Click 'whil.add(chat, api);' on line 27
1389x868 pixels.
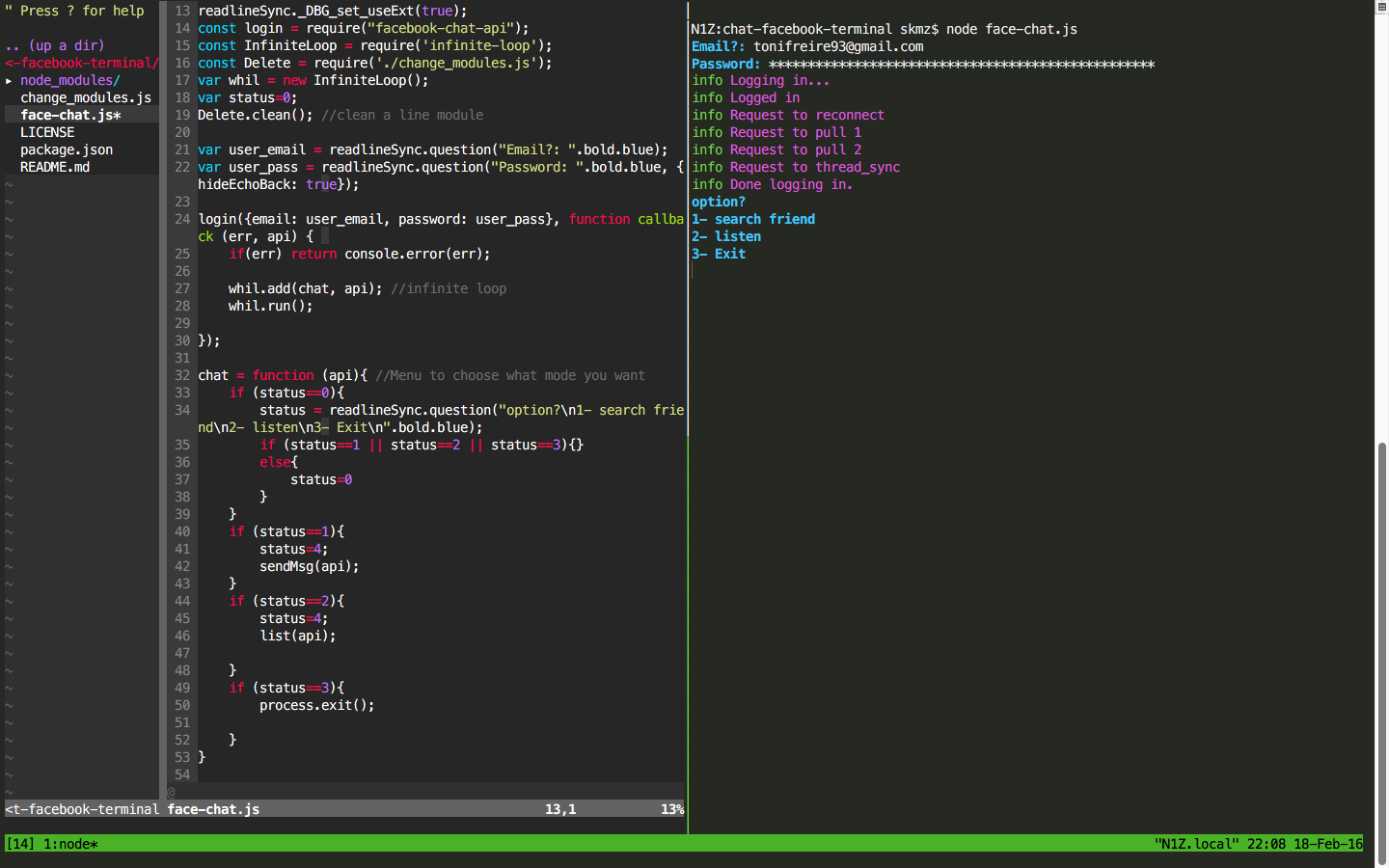coord(306,288)
